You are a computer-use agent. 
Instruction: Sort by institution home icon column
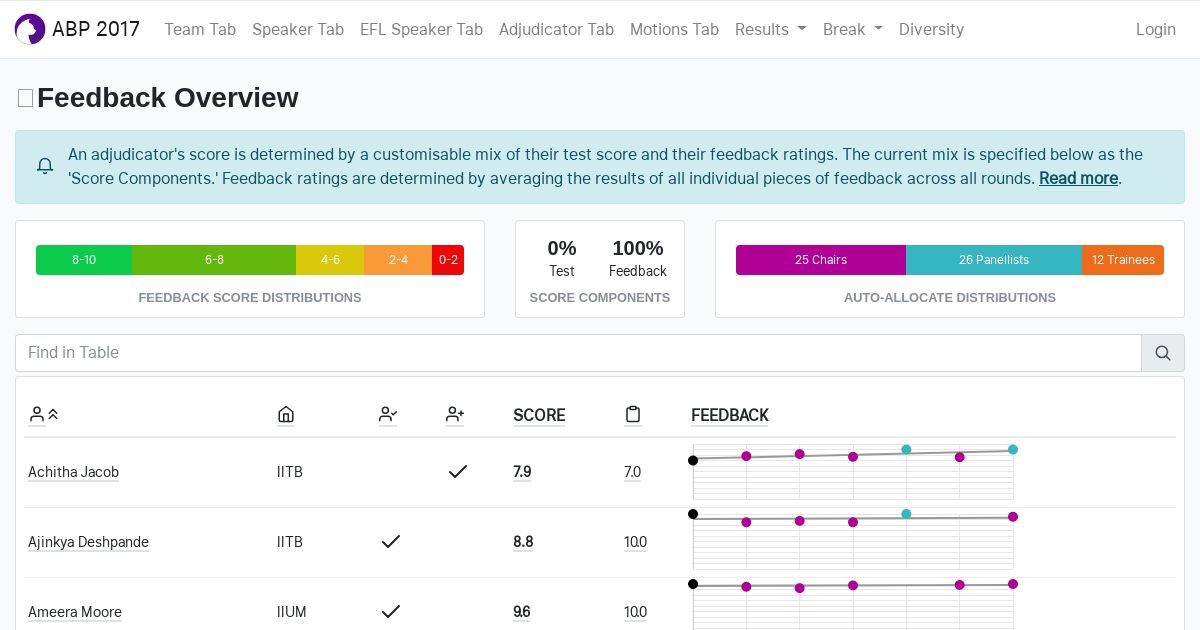(x=286, y=414)
